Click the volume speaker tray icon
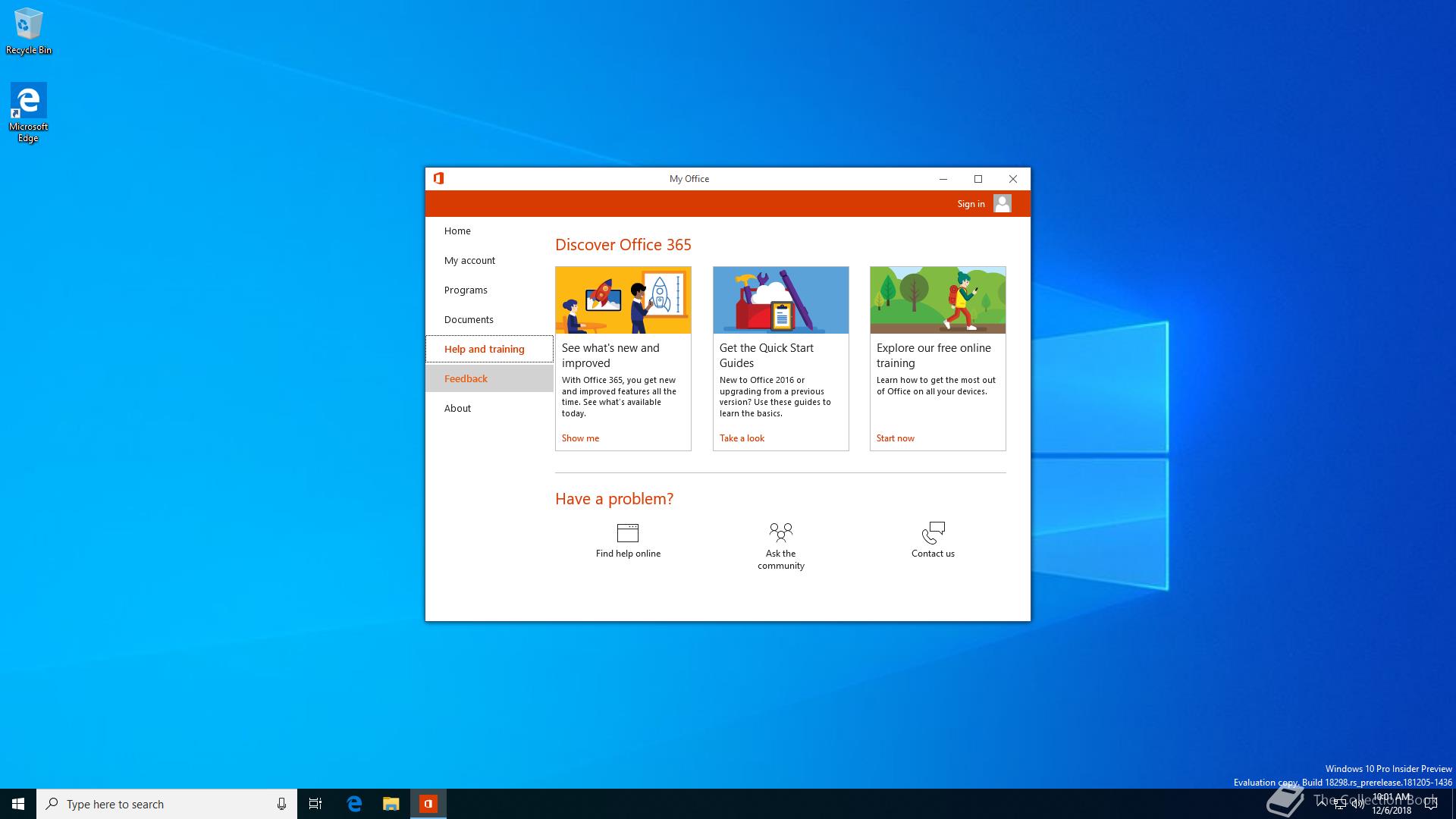Image resolution: width=1456 pixels, height=819 pixels. point(1357,804)
